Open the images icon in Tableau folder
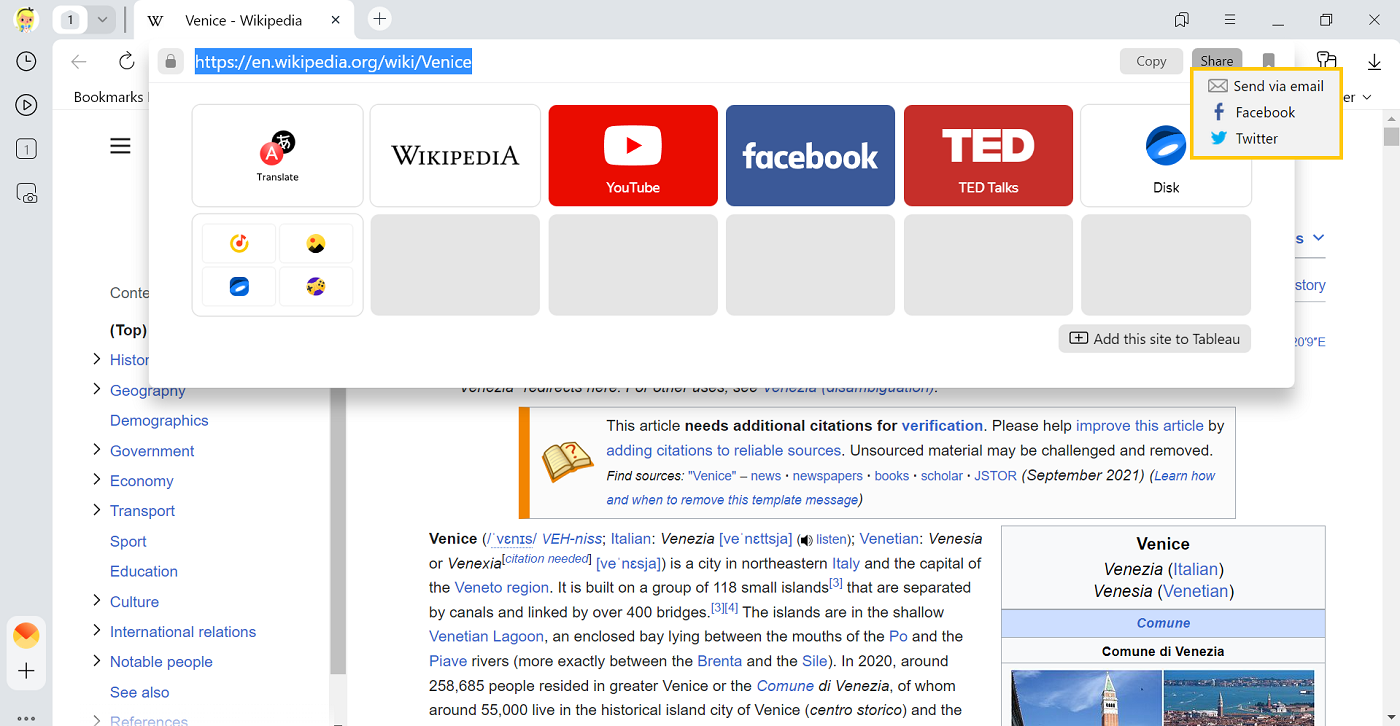Image resolution: width=1400 pixels, height=726 pixels. [x=316, y=243]
